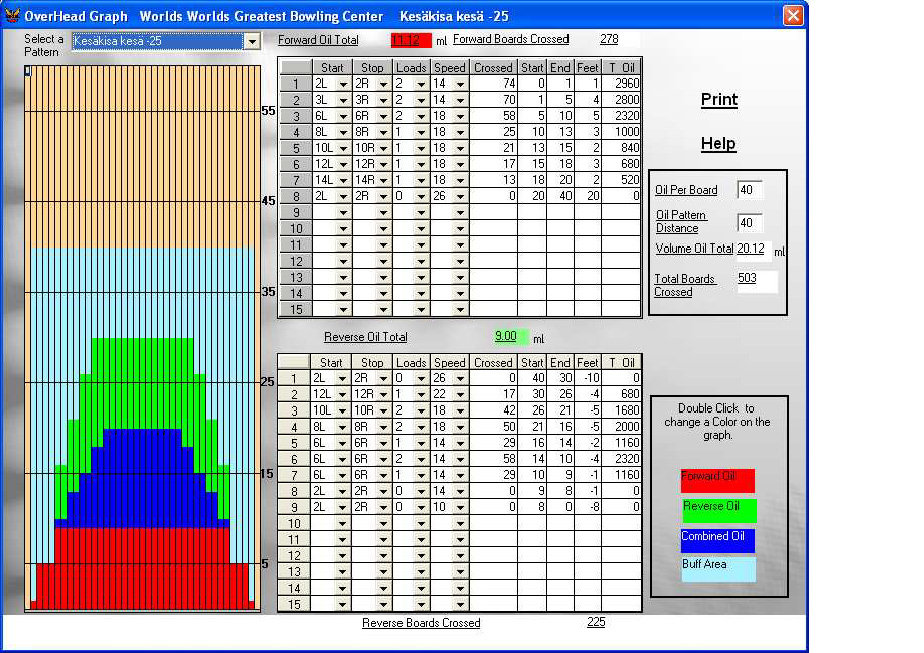Click the light blue Buff Area swatch
The width and height of the screenshot is (924, 653).
(x=717, y=569)
